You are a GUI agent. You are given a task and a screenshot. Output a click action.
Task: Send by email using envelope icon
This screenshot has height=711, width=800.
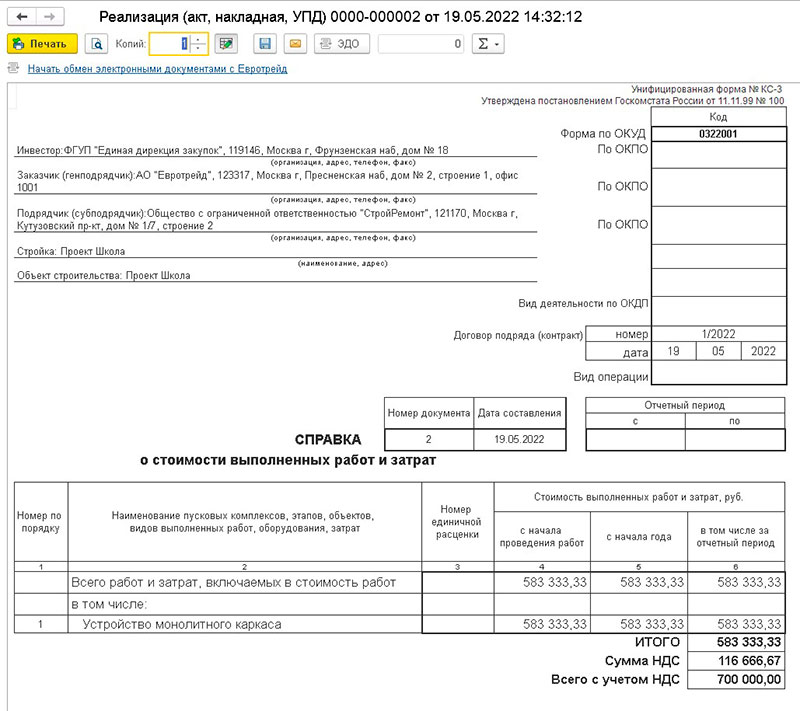[294, 44]
